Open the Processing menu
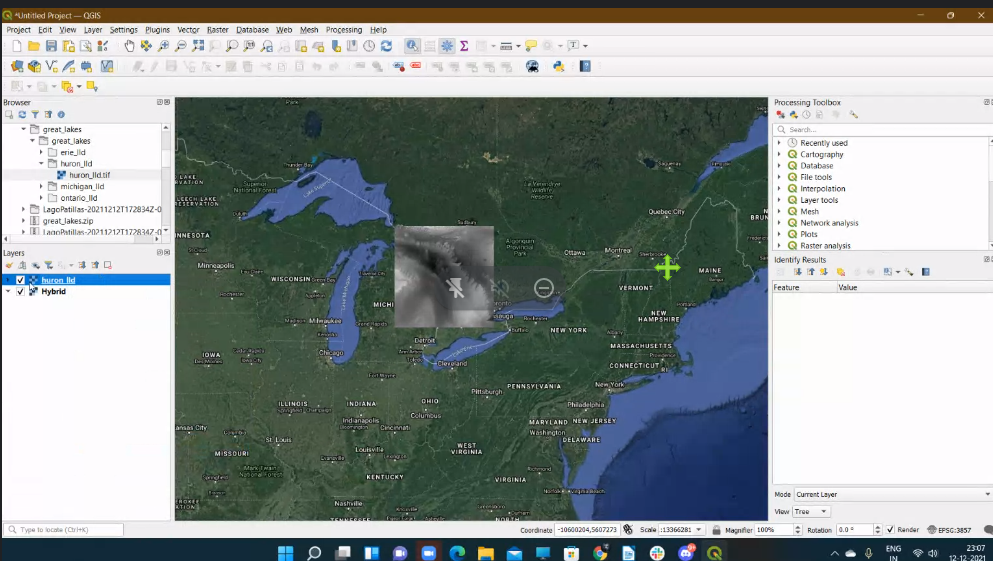 344,30
